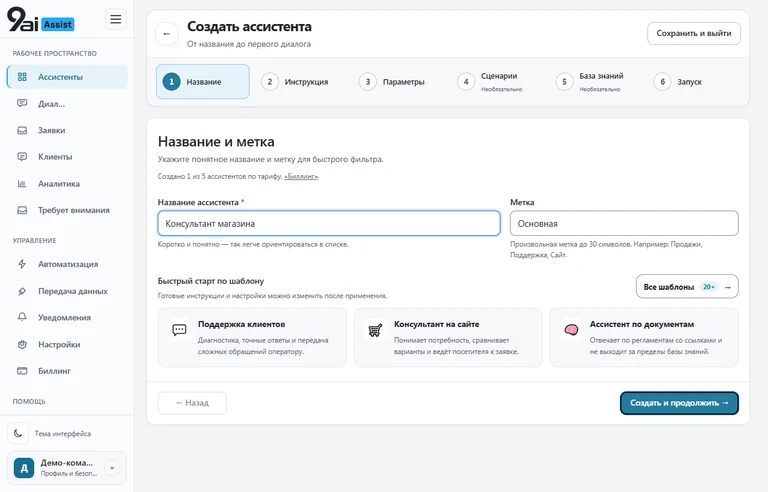Click the Заявки inbox icon
Screen dimensions: 768x492
[x=22, y=130]
